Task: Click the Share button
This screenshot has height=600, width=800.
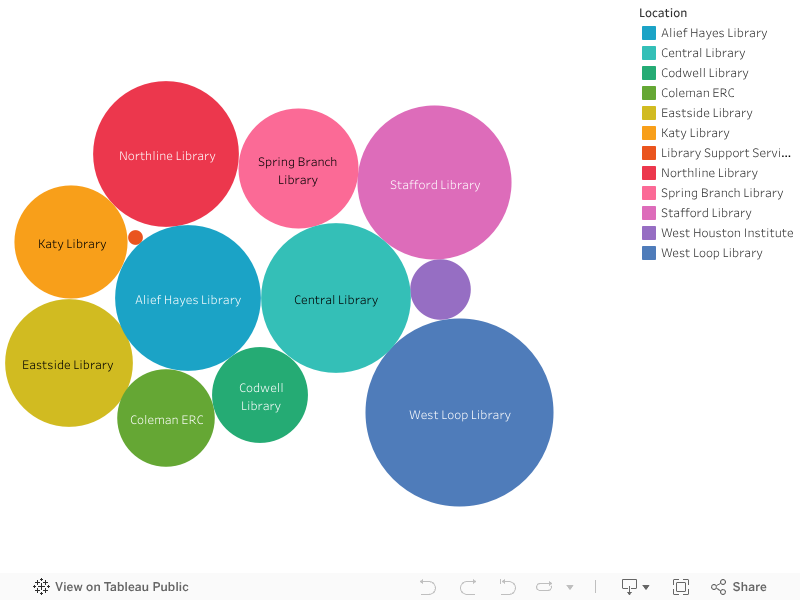Action: (738, 587)
